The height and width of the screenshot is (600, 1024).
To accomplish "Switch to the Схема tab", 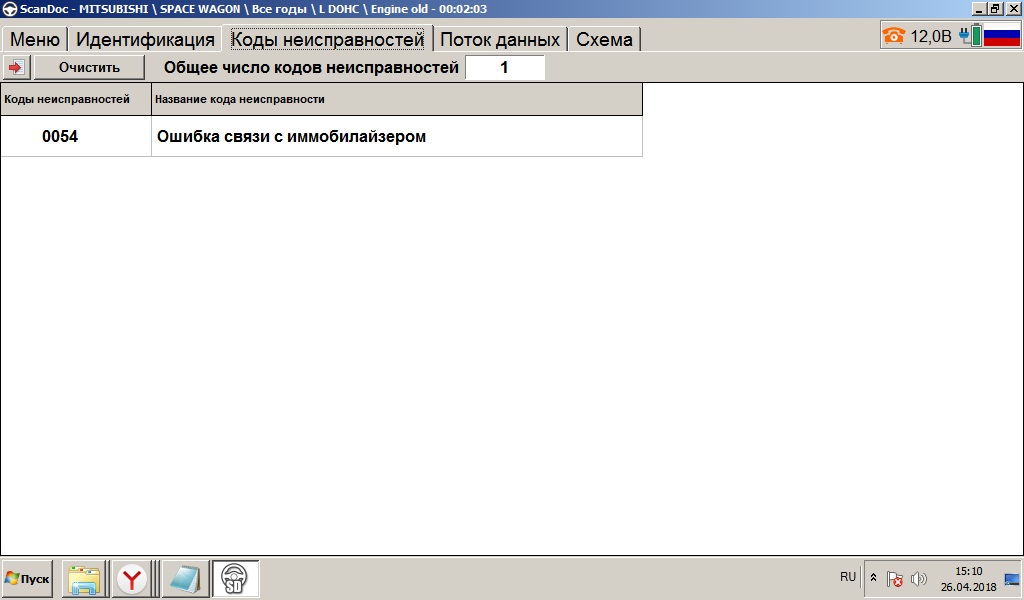I will [x=604, y=39].
